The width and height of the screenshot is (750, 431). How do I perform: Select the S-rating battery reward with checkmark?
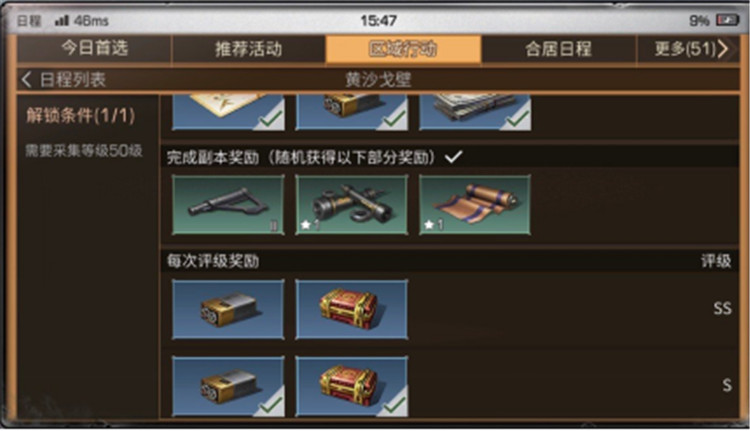tap(228, 386)
